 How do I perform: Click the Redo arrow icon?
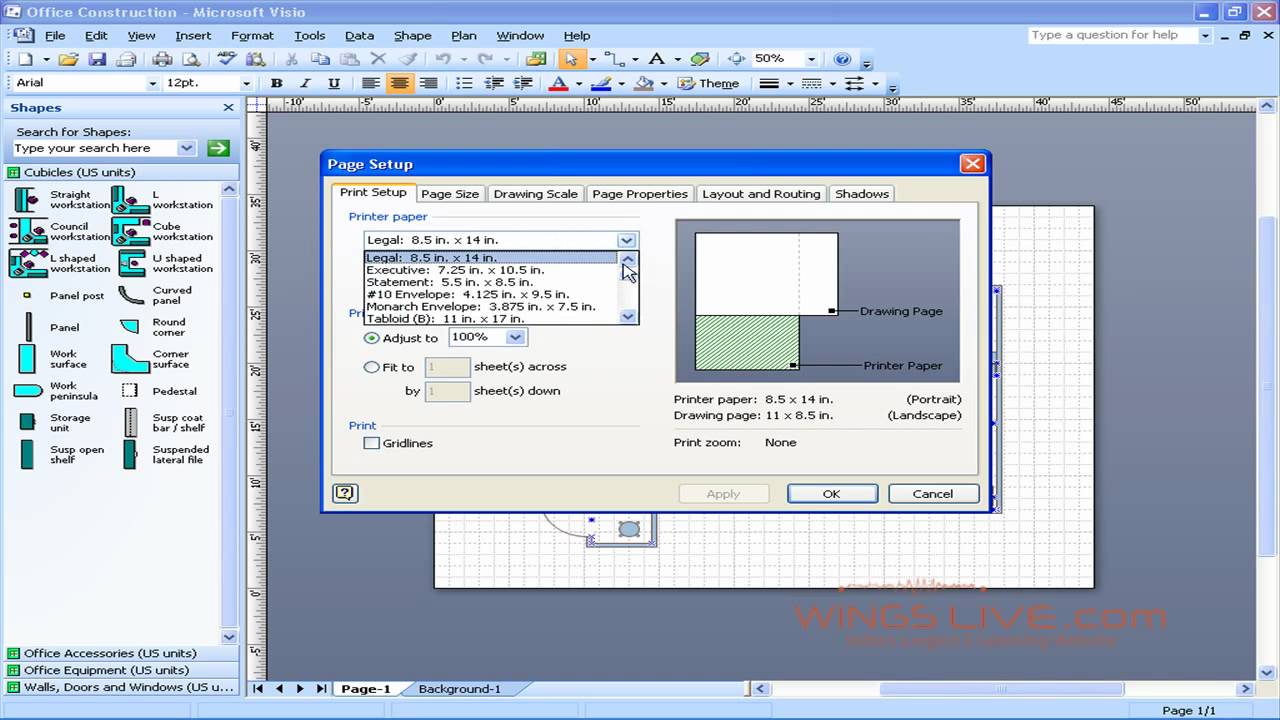point(484,59)
